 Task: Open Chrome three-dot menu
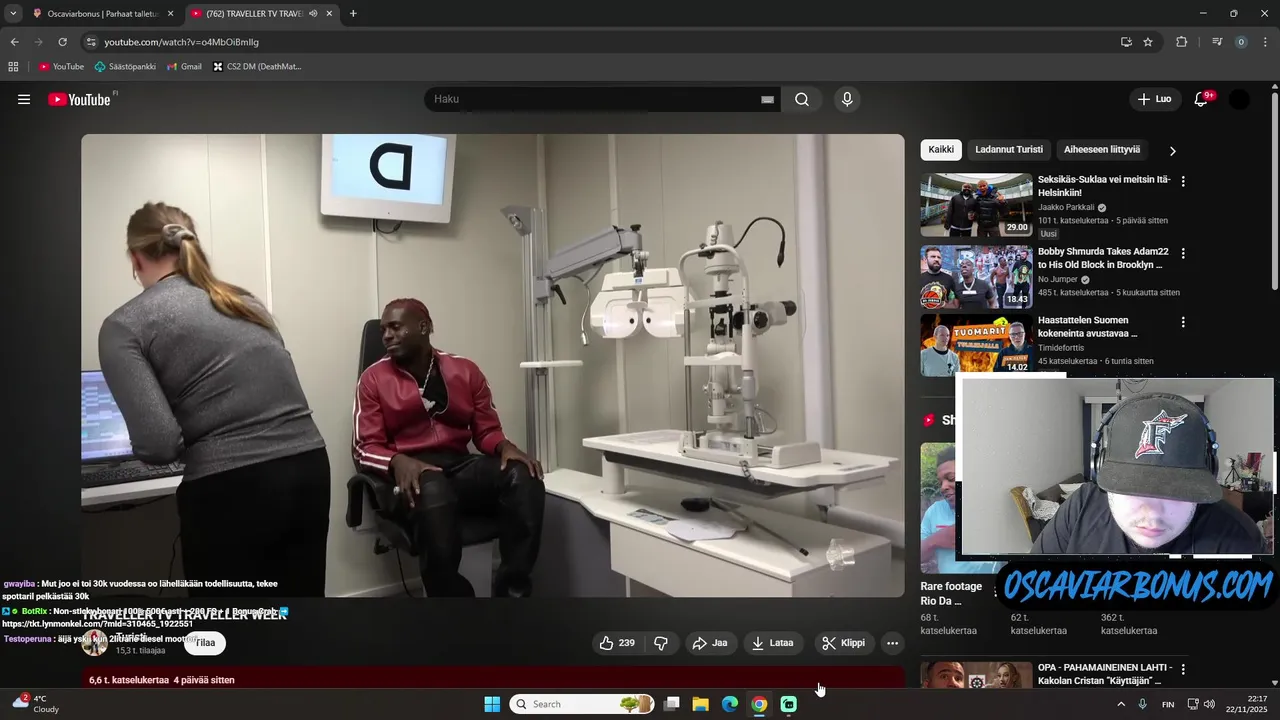point(1266,42)
